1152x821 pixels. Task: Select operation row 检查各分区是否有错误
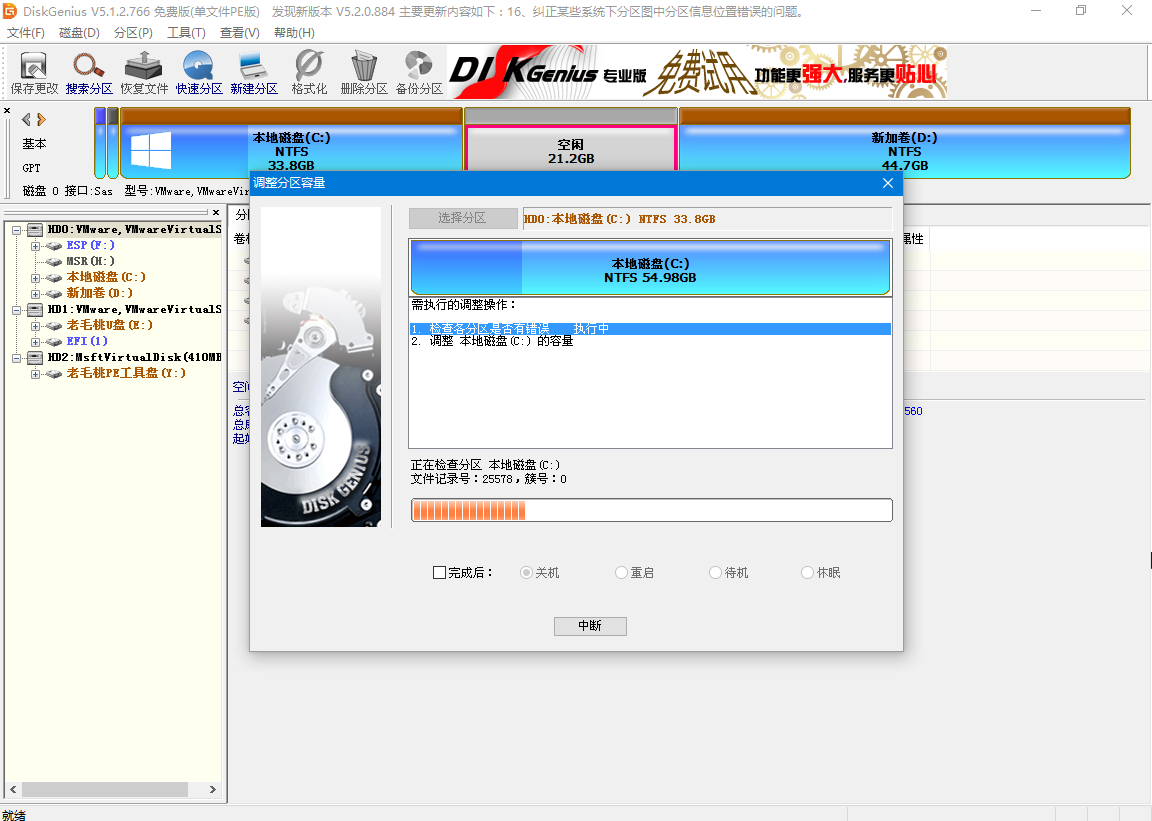pos(650,329)
